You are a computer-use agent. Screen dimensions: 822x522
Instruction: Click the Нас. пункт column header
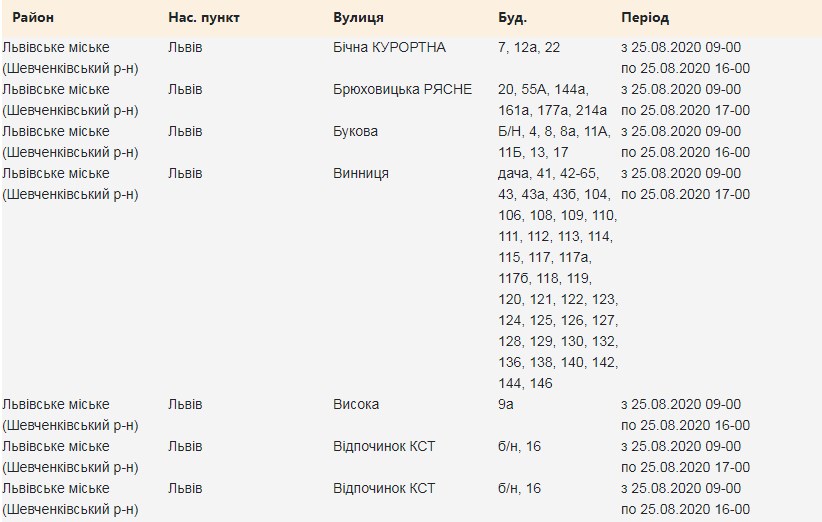(x=204, y=19)
